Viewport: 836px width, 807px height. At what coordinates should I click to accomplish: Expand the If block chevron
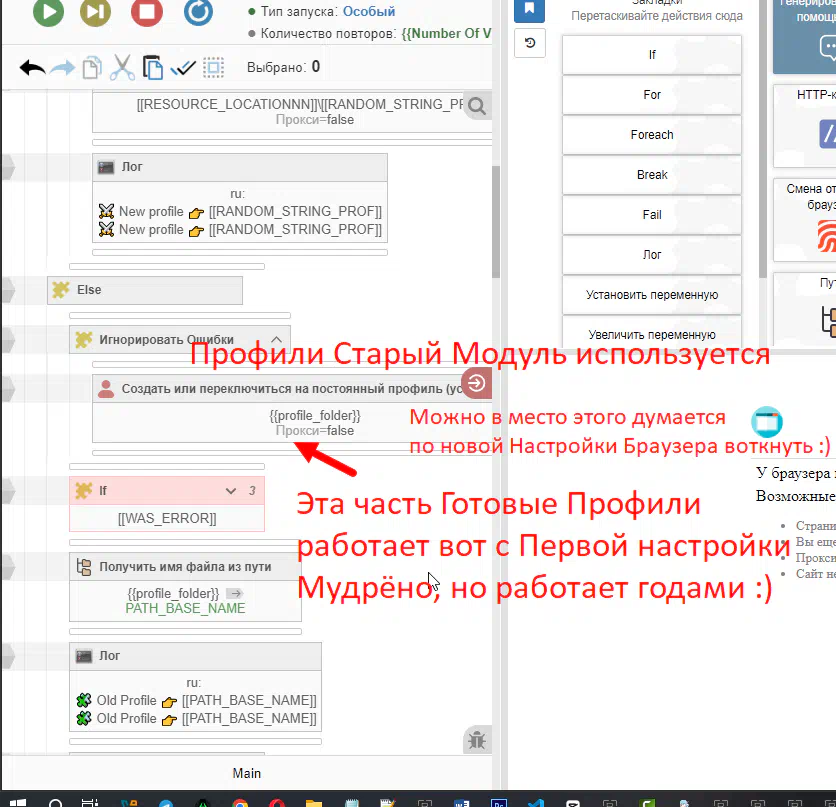(231, 491)
